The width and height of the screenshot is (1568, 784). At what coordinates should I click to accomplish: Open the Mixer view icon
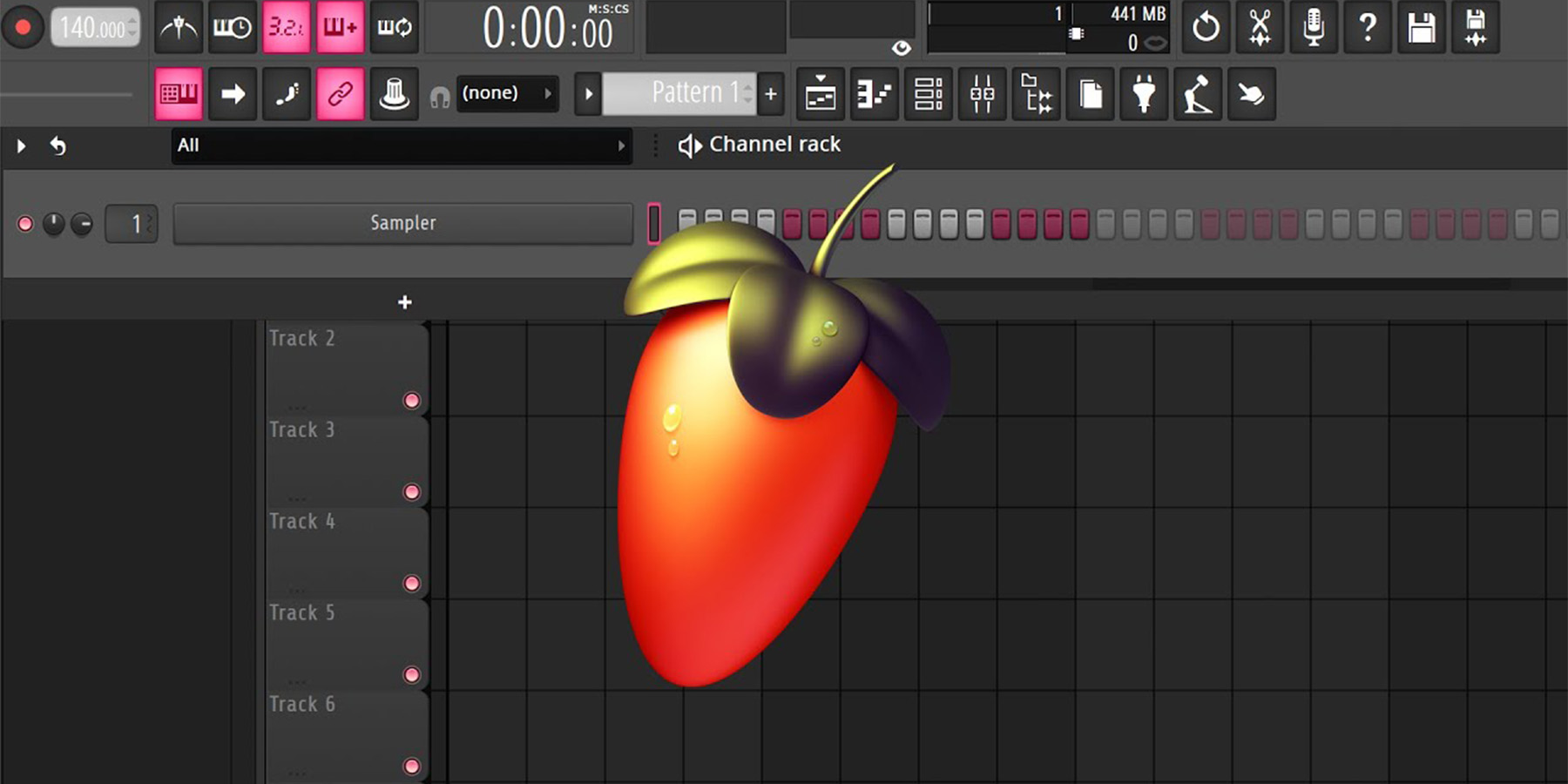(982, 94)
